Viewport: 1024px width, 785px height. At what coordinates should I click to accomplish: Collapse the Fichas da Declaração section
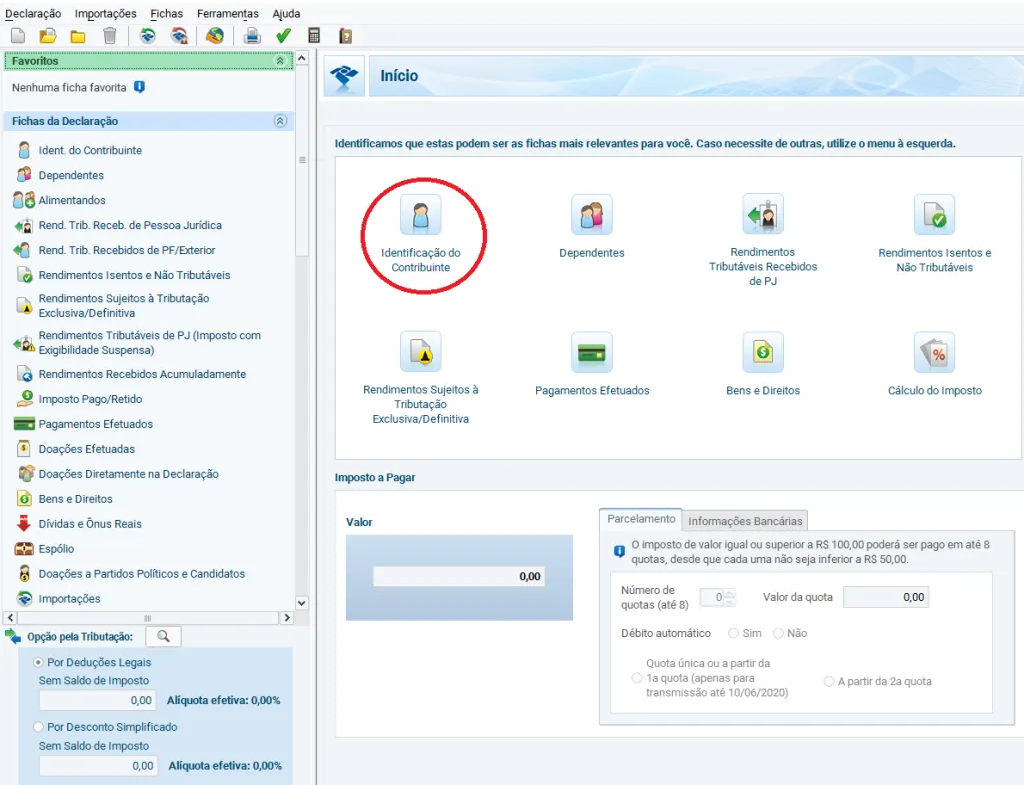(280, 121)
